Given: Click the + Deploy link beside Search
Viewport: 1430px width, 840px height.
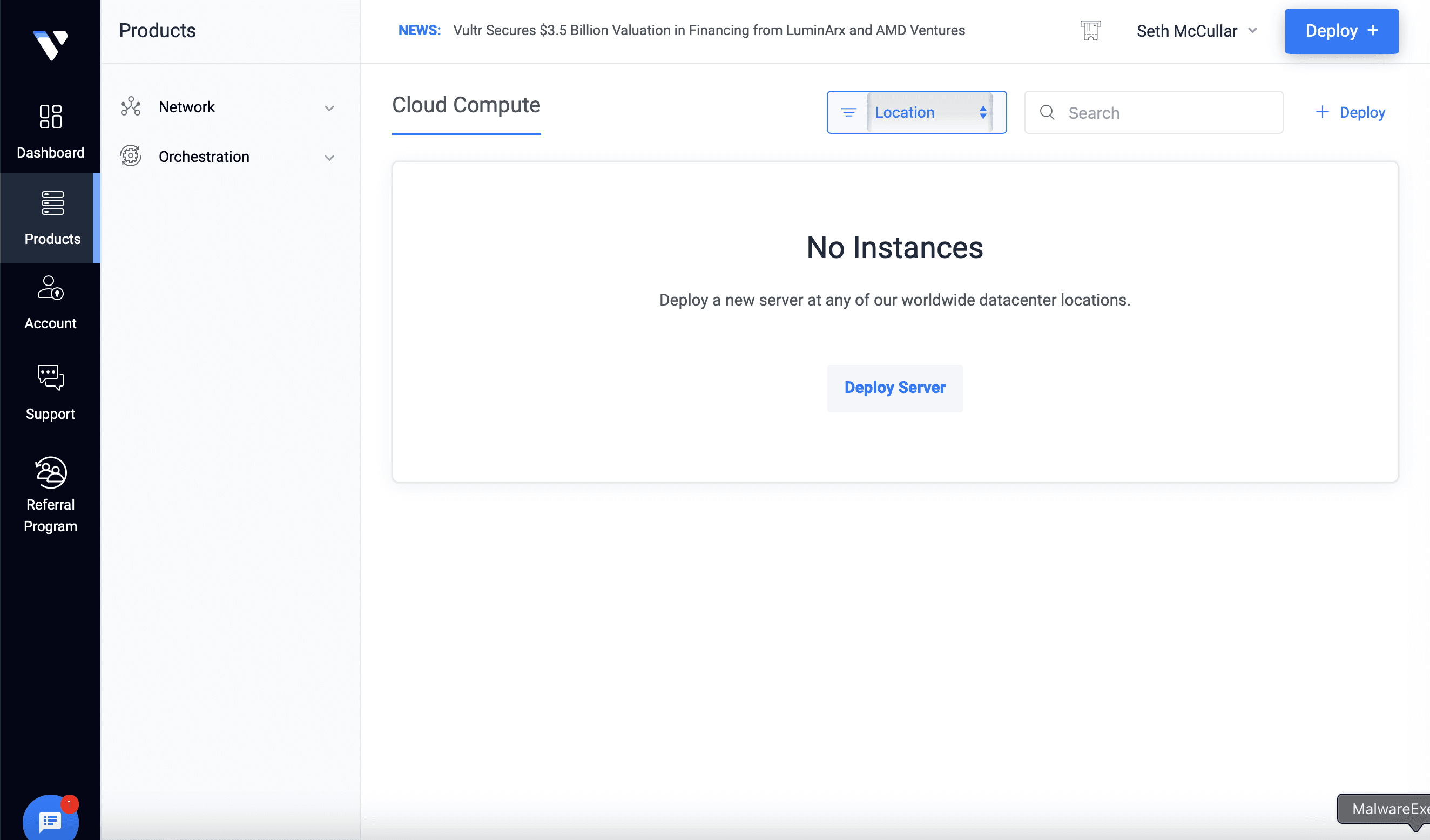Looking at the screenshot, I should pyautogui.click(x=1350, y=112).
